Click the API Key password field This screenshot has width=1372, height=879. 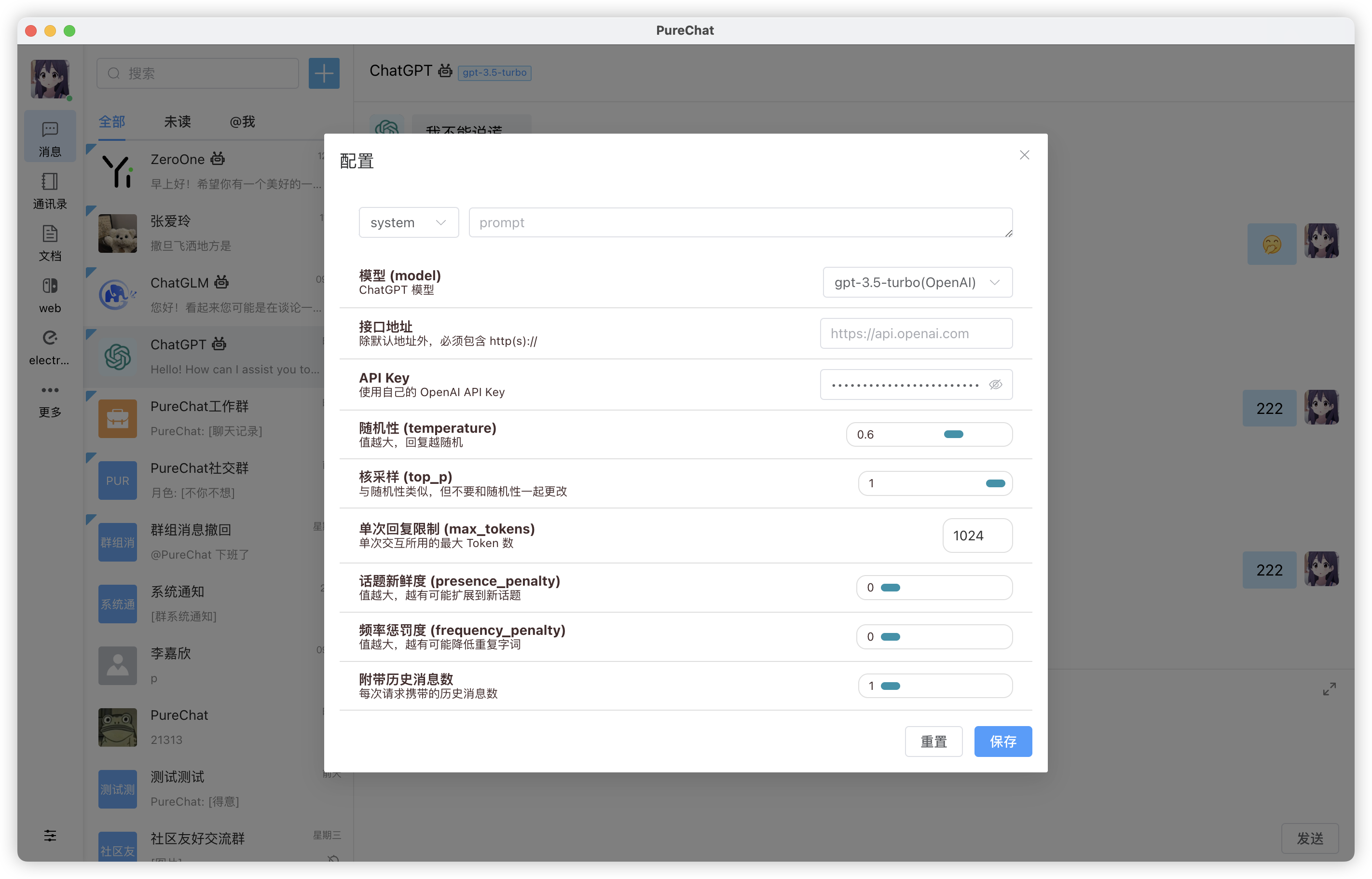pyautogui.click(x=916, y=385)
